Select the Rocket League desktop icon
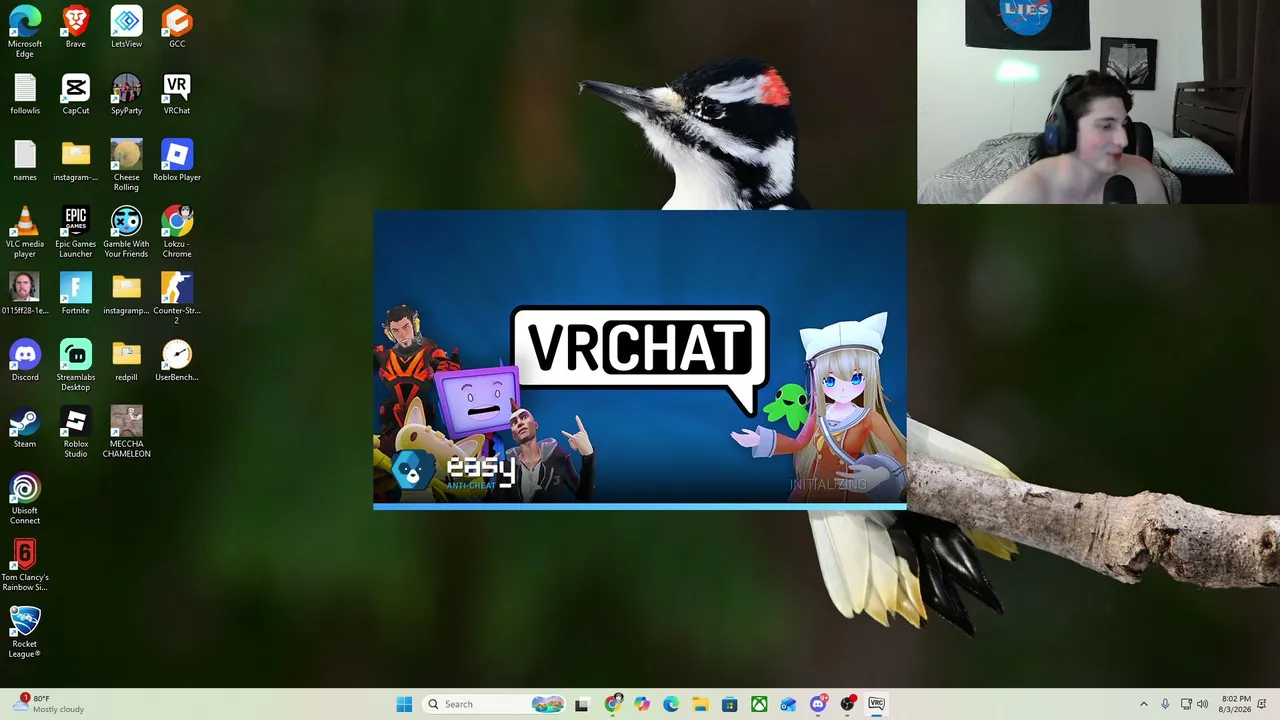 coord(25,632)
